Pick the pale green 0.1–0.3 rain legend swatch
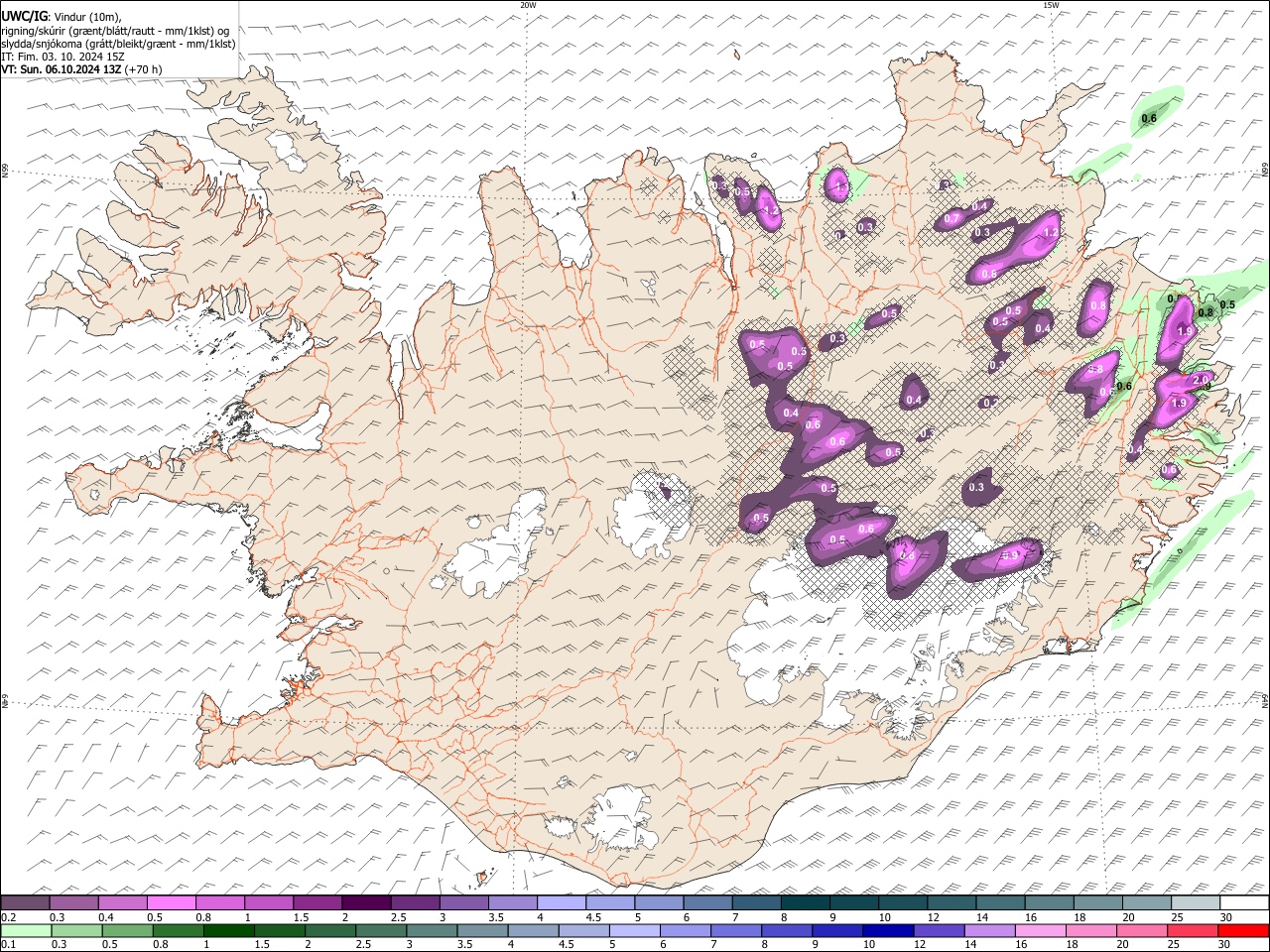The width and height of the screenshot is (1270, 952). point(26,930)
